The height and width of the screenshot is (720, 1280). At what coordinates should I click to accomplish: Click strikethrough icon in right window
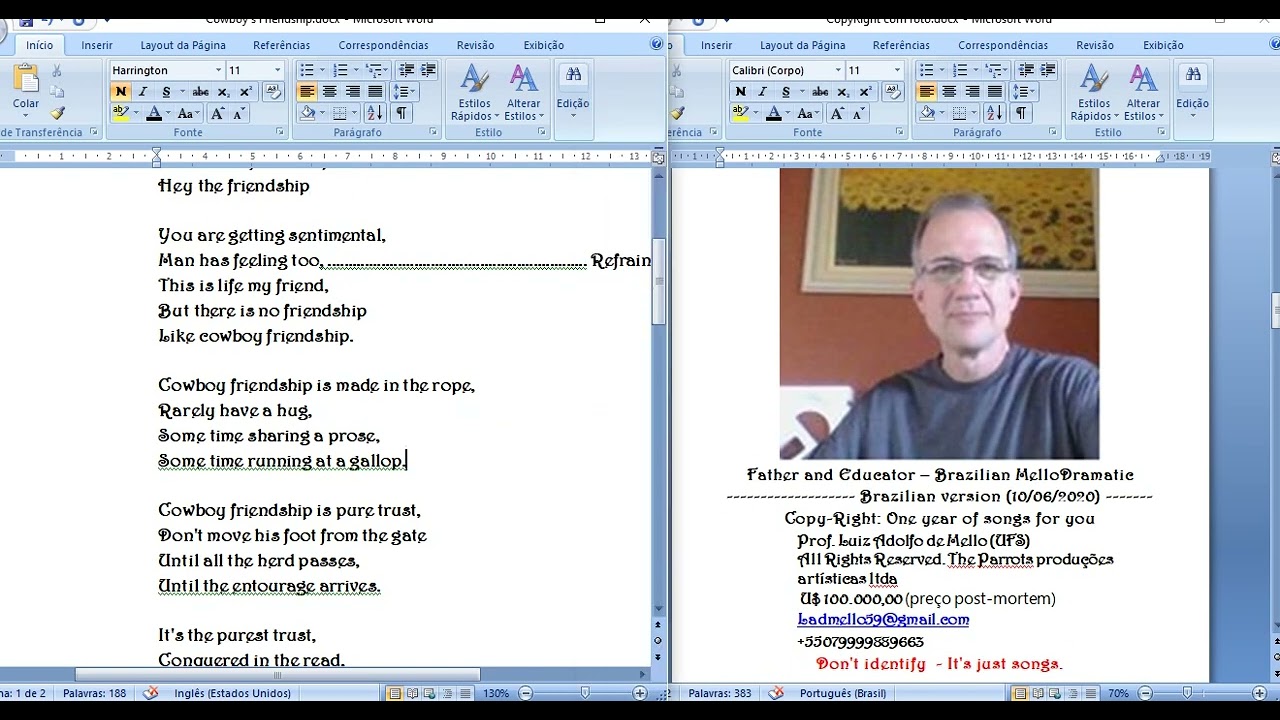click(820, 92)
